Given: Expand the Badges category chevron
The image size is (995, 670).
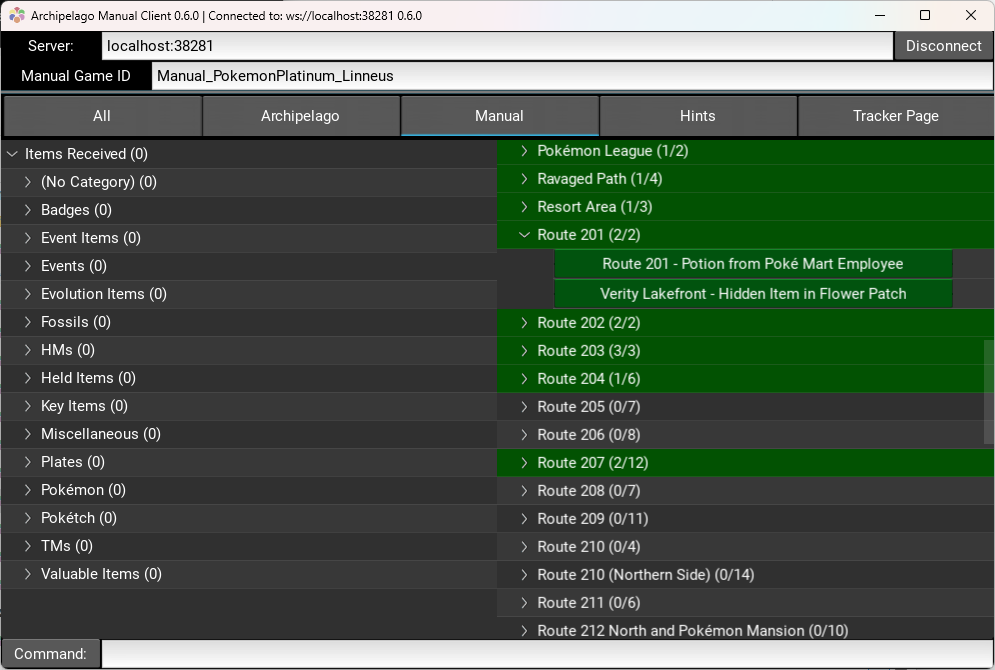Looking at the screenshot, I should 28,210.
